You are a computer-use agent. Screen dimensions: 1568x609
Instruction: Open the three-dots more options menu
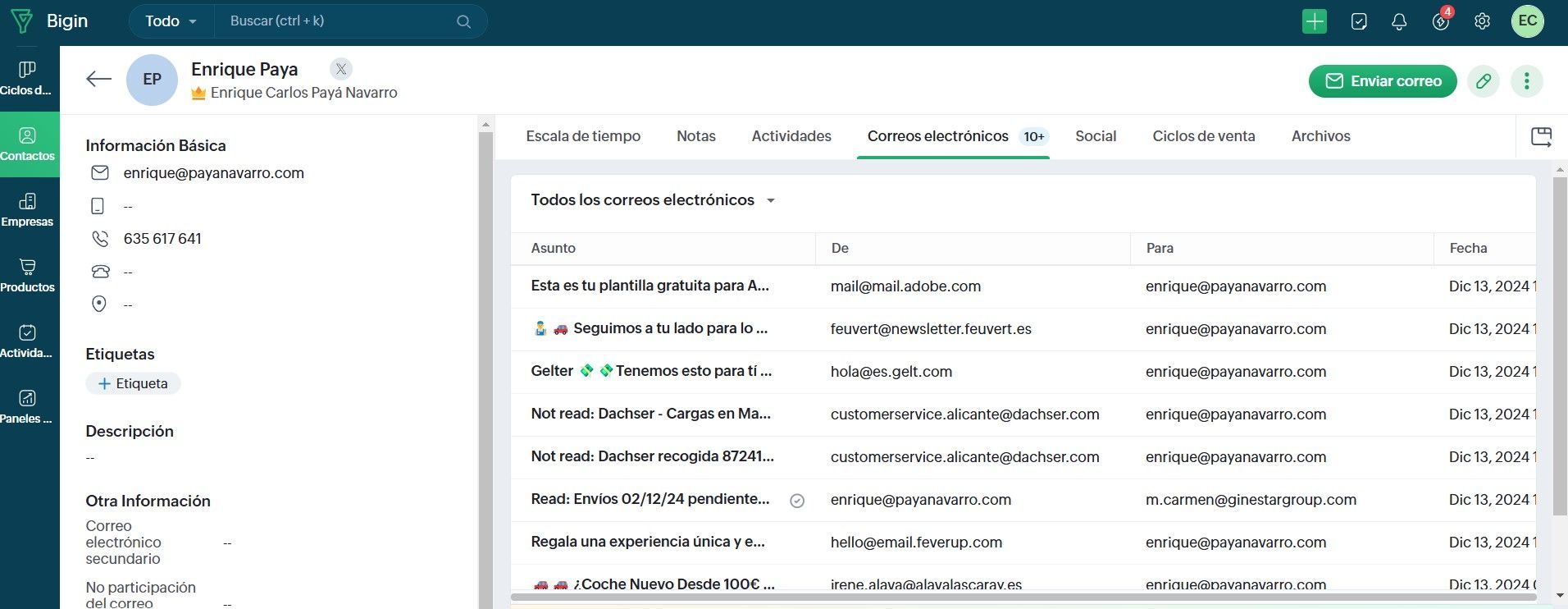click(x=1526, y=81)
